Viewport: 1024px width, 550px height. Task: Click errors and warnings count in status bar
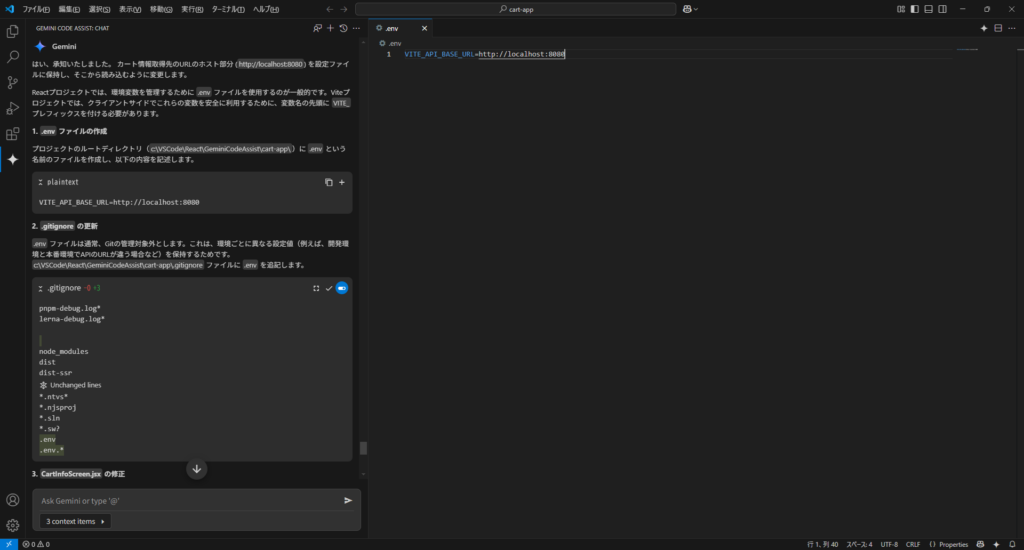coord(36,544)
